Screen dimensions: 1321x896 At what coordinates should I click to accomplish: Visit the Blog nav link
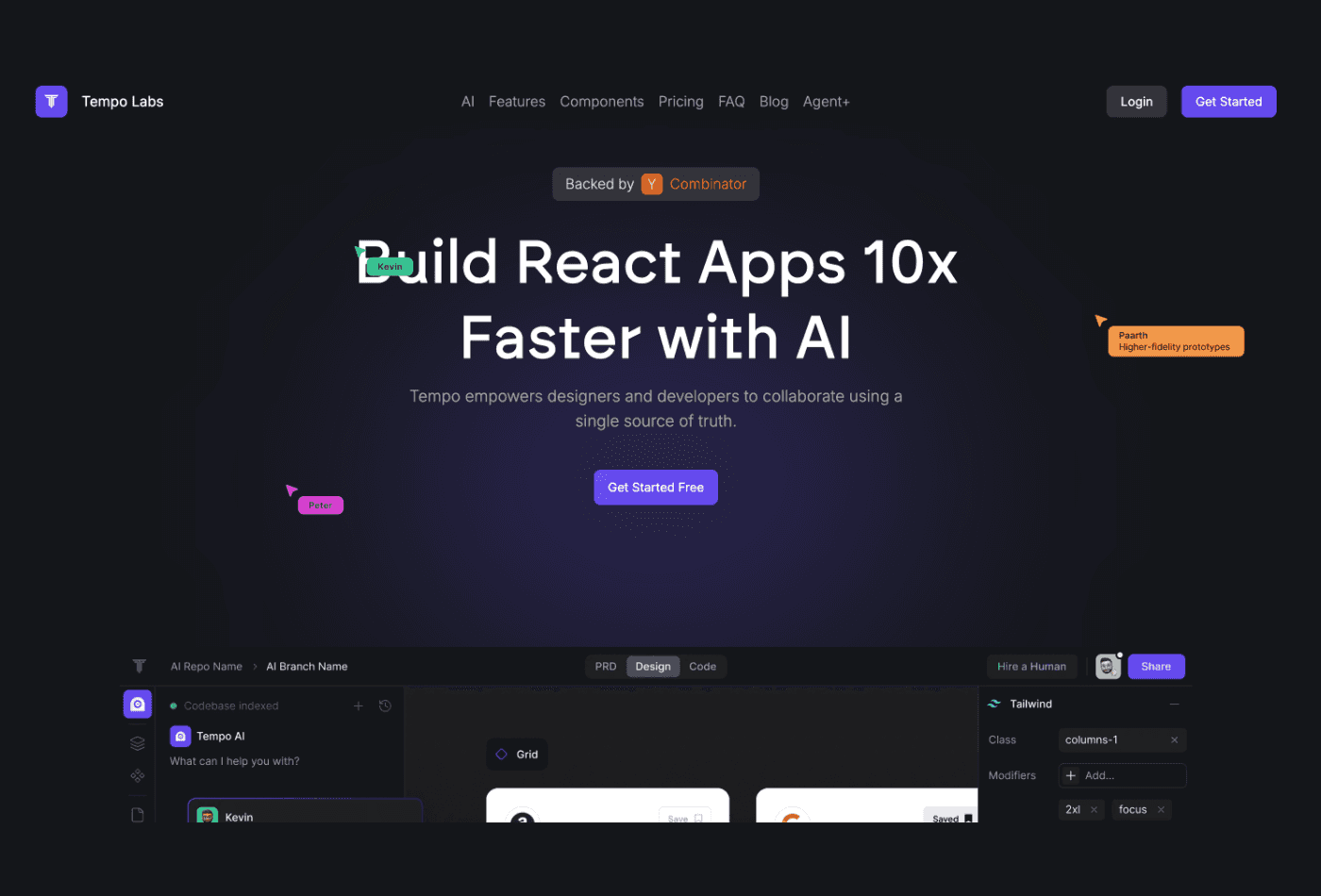(x=774, y=102)
